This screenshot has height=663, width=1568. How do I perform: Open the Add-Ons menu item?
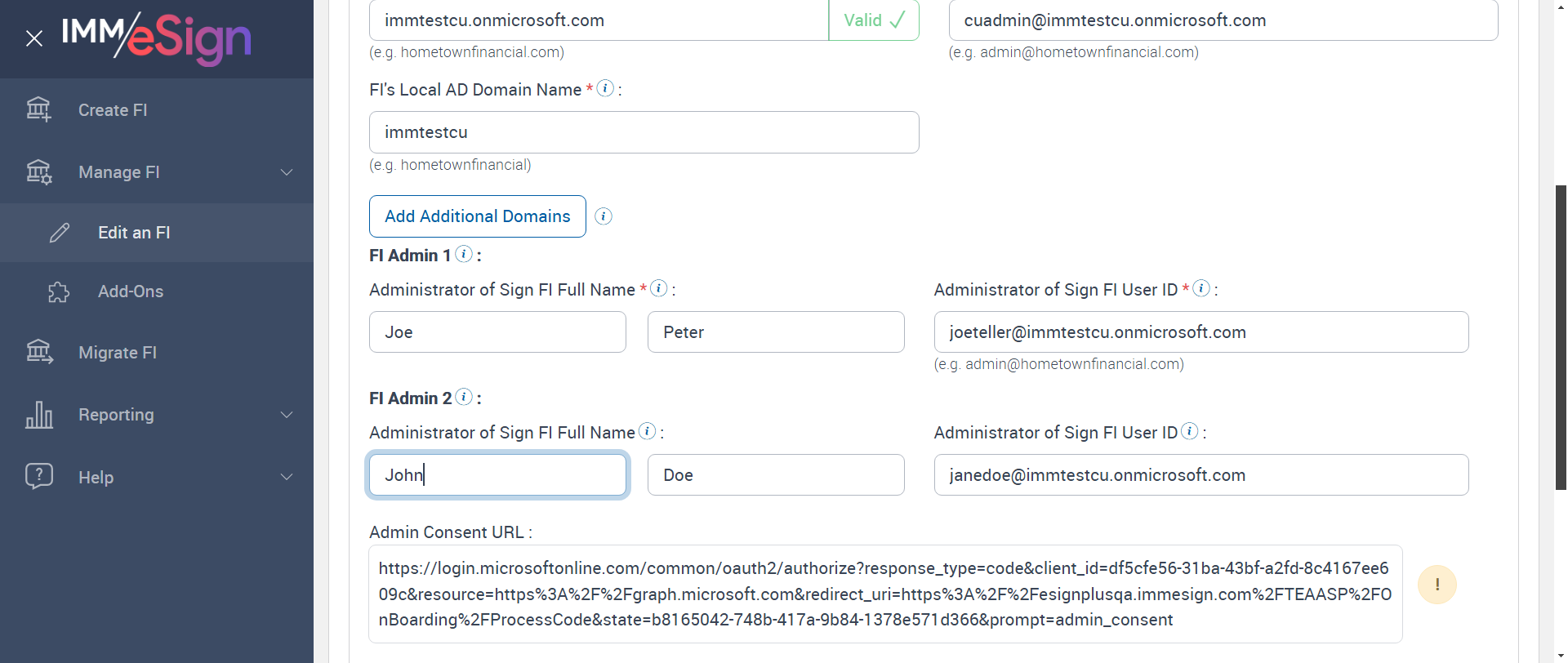click(x=131, y=291)
